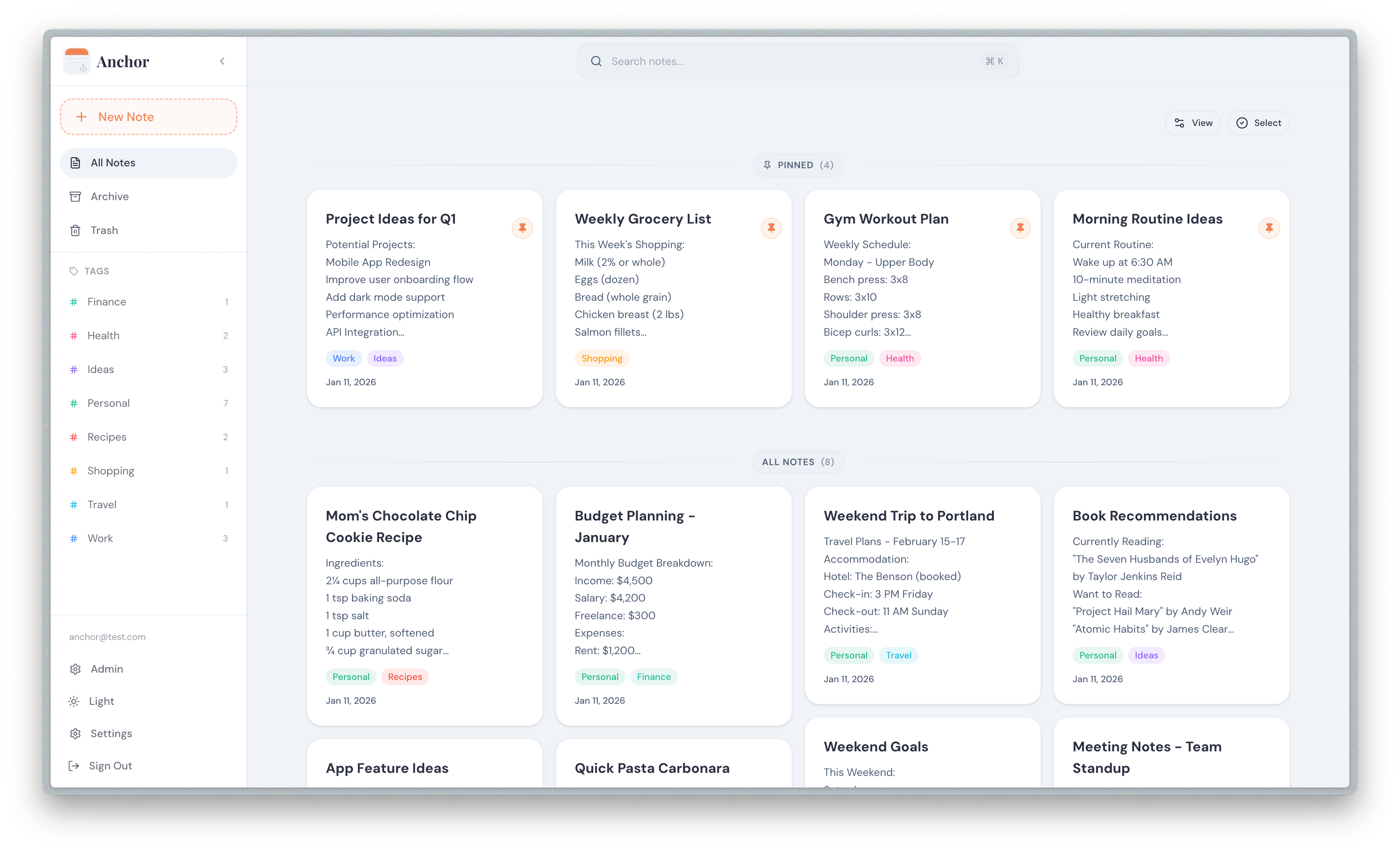
Task: Open the Archive section
Action: click(148, 197)
